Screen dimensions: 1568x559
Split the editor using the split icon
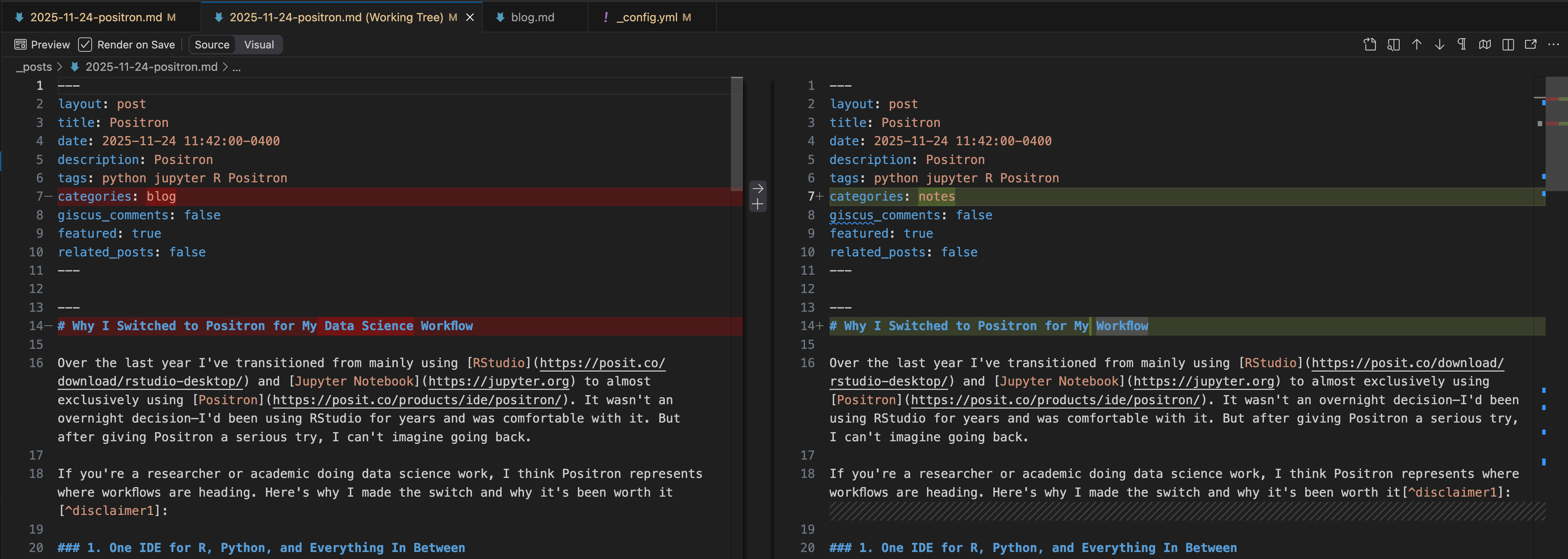(1508, 44)
